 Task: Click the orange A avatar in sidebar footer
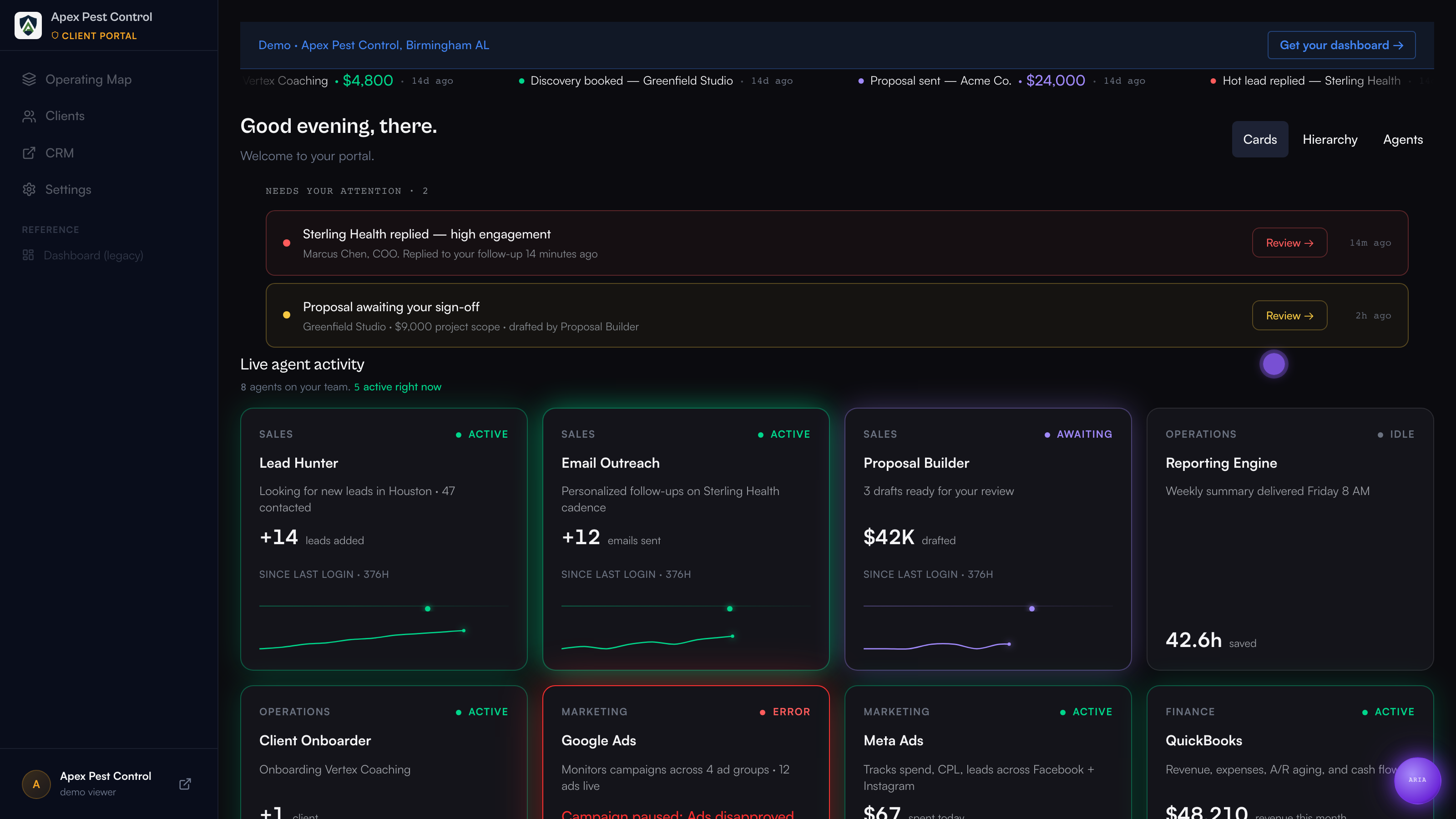pyautogui.click(x=36, y=784)
